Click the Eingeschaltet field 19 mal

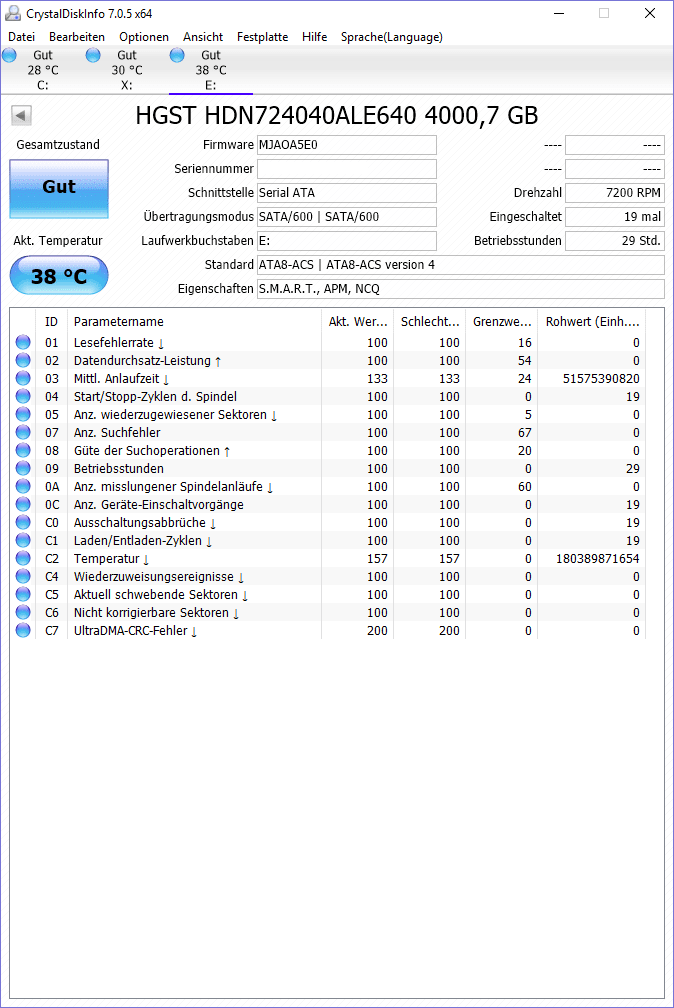point(615,217)
